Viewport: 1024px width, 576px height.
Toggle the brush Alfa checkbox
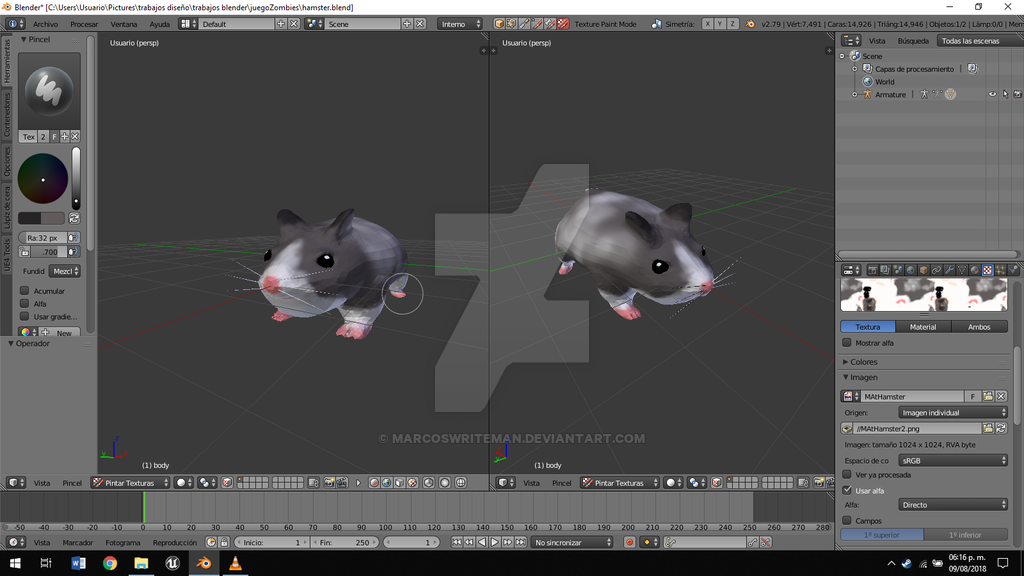pos(25,304)
